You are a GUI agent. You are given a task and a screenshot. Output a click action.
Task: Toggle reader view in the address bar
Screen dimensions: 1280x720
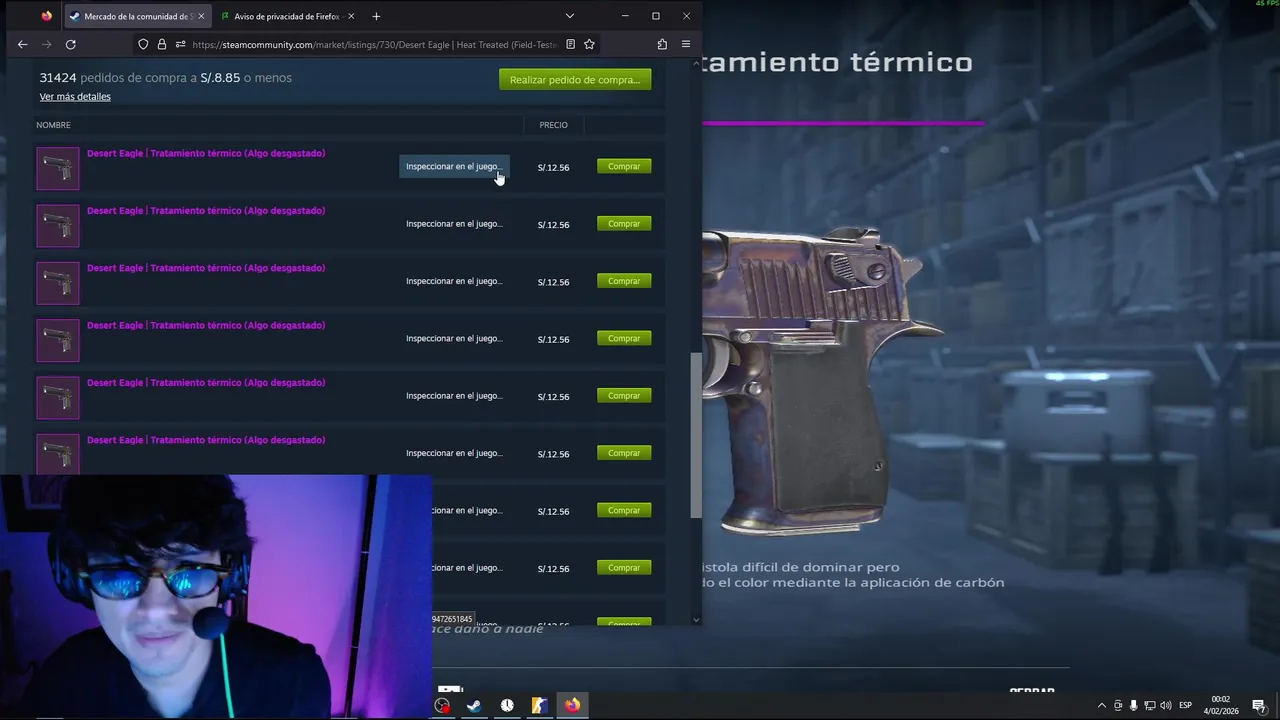click(x=570, y=44)
